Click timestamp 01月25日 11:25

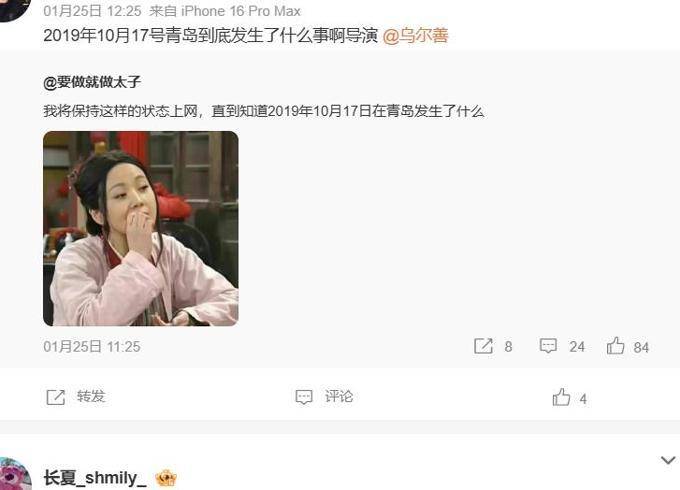pyautogui.click(x=92, y=346)
